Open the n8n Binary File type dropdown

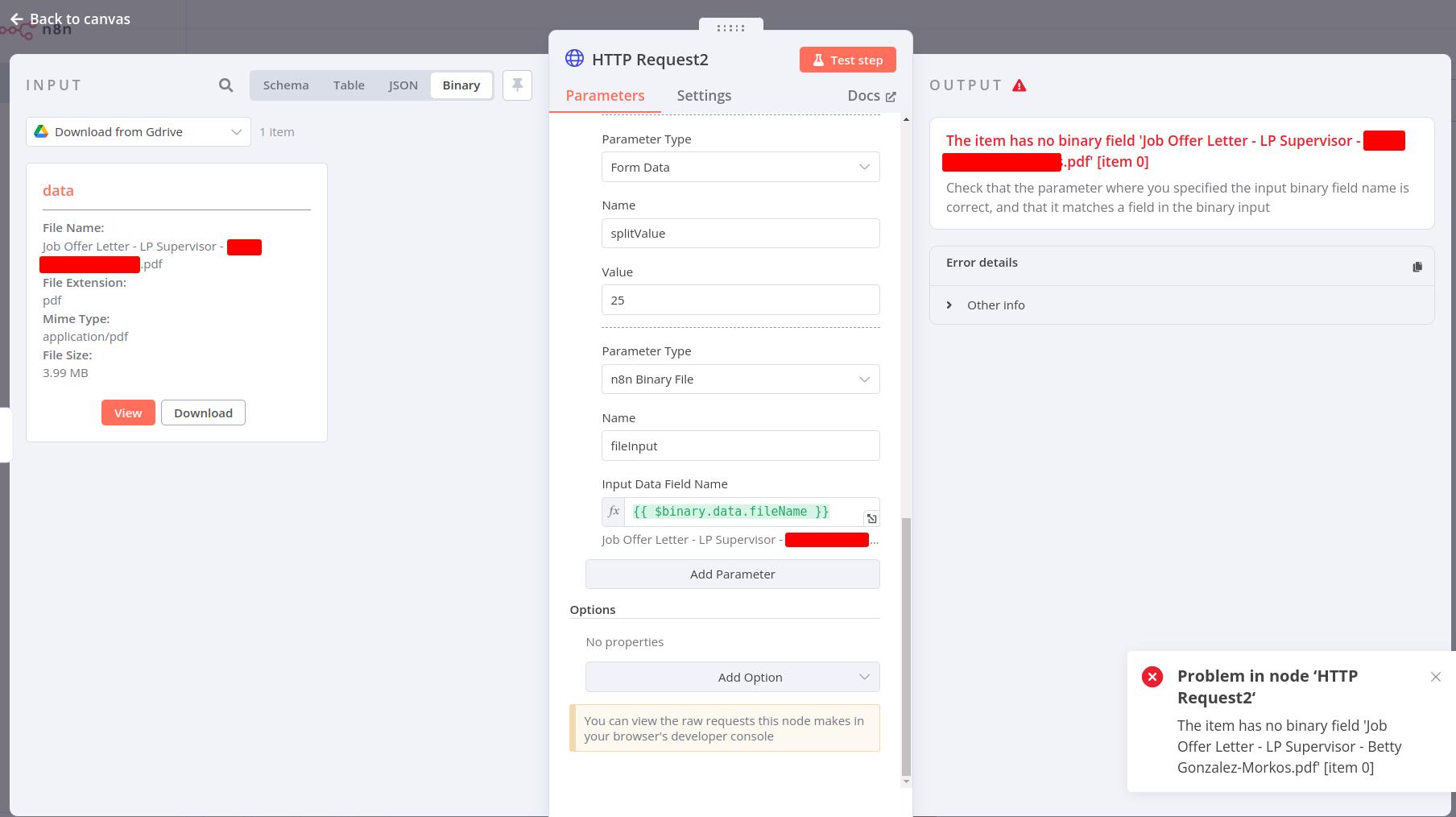(740, 379)
